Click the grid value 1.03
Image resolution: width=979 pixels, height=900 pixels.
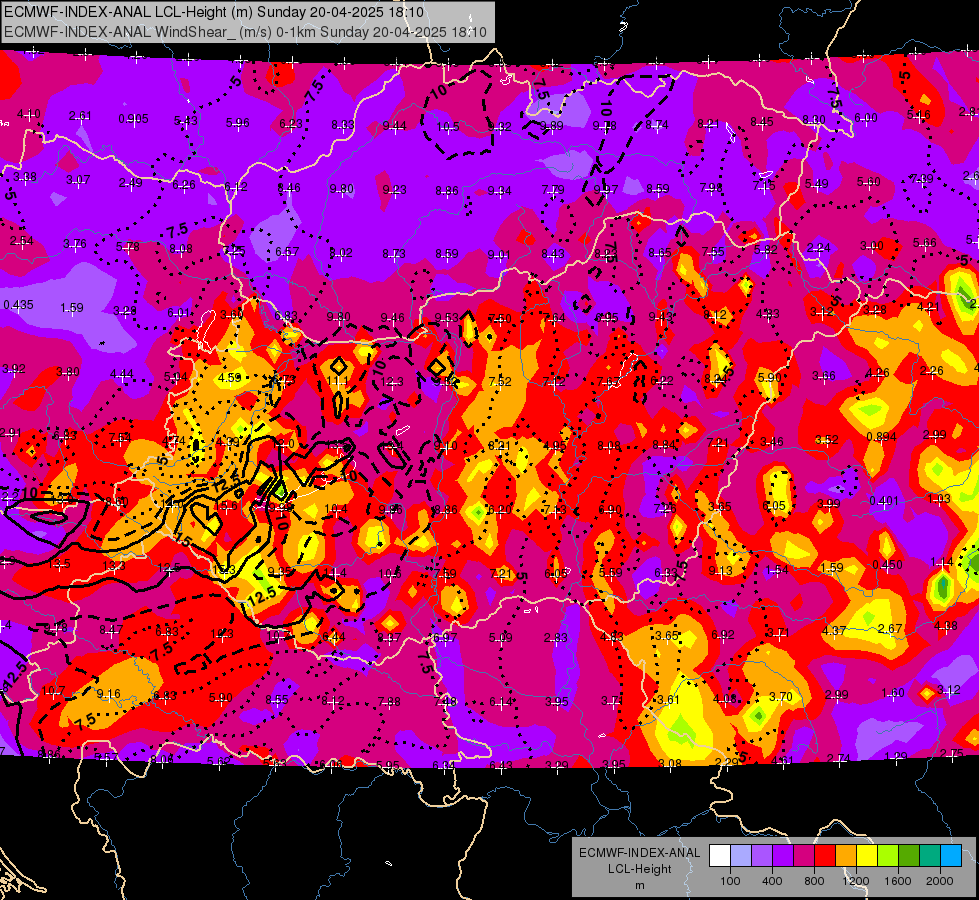click(939, 498)
